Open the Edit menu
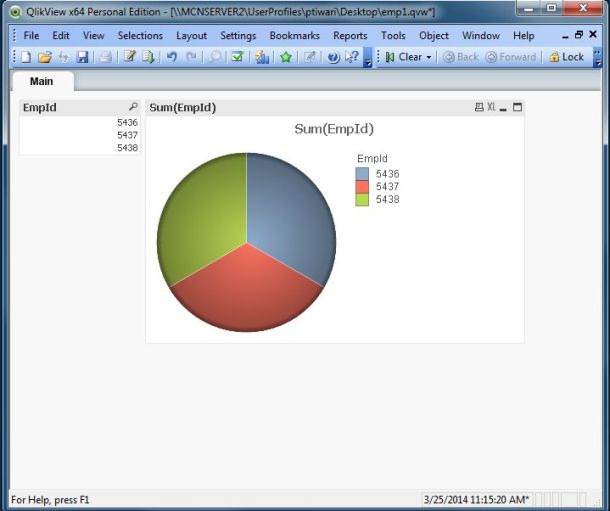Viewport: 610px width, 511px height. tap(61, 36)
